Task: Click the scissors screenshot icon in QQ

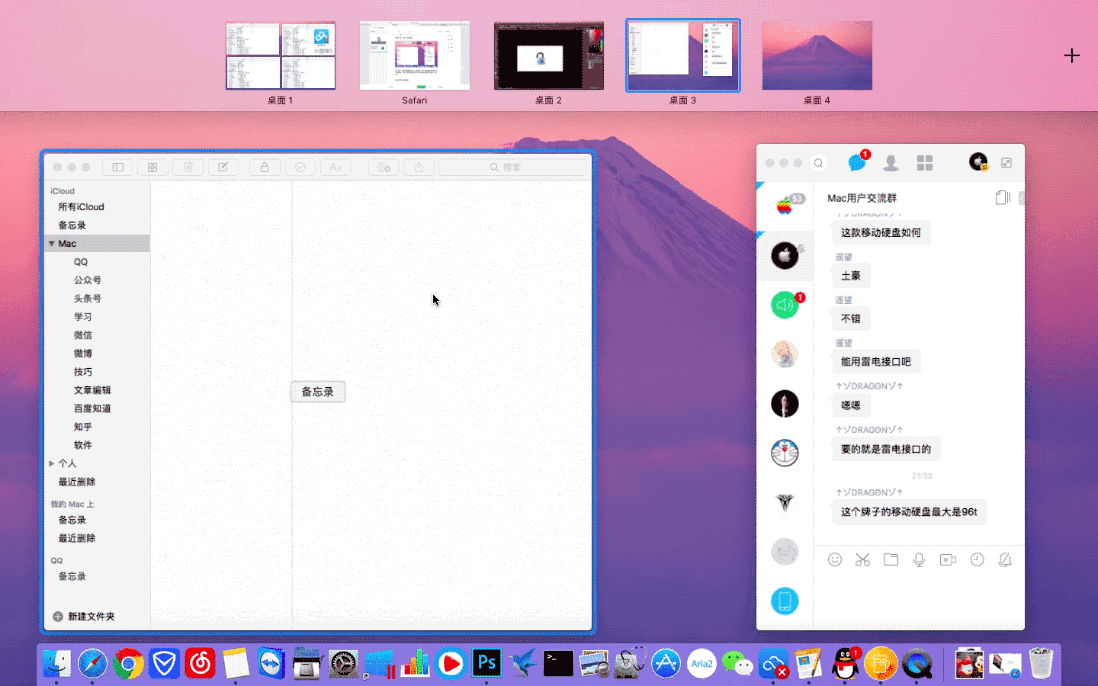Action: (862, 560)
